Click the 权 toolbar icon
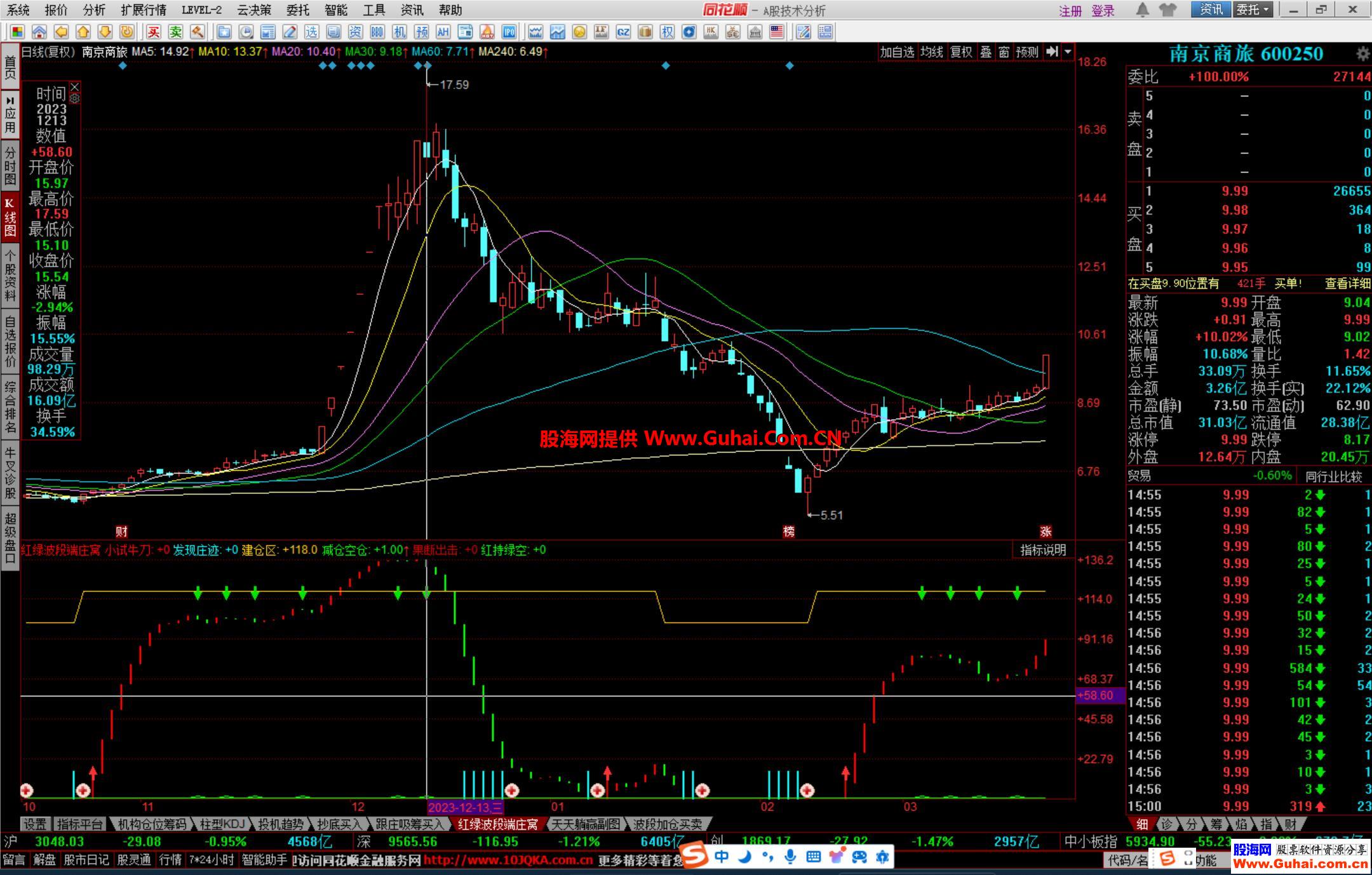This screenshot has height=875, width=1372. pyautogui.click(x=667, y=32)
